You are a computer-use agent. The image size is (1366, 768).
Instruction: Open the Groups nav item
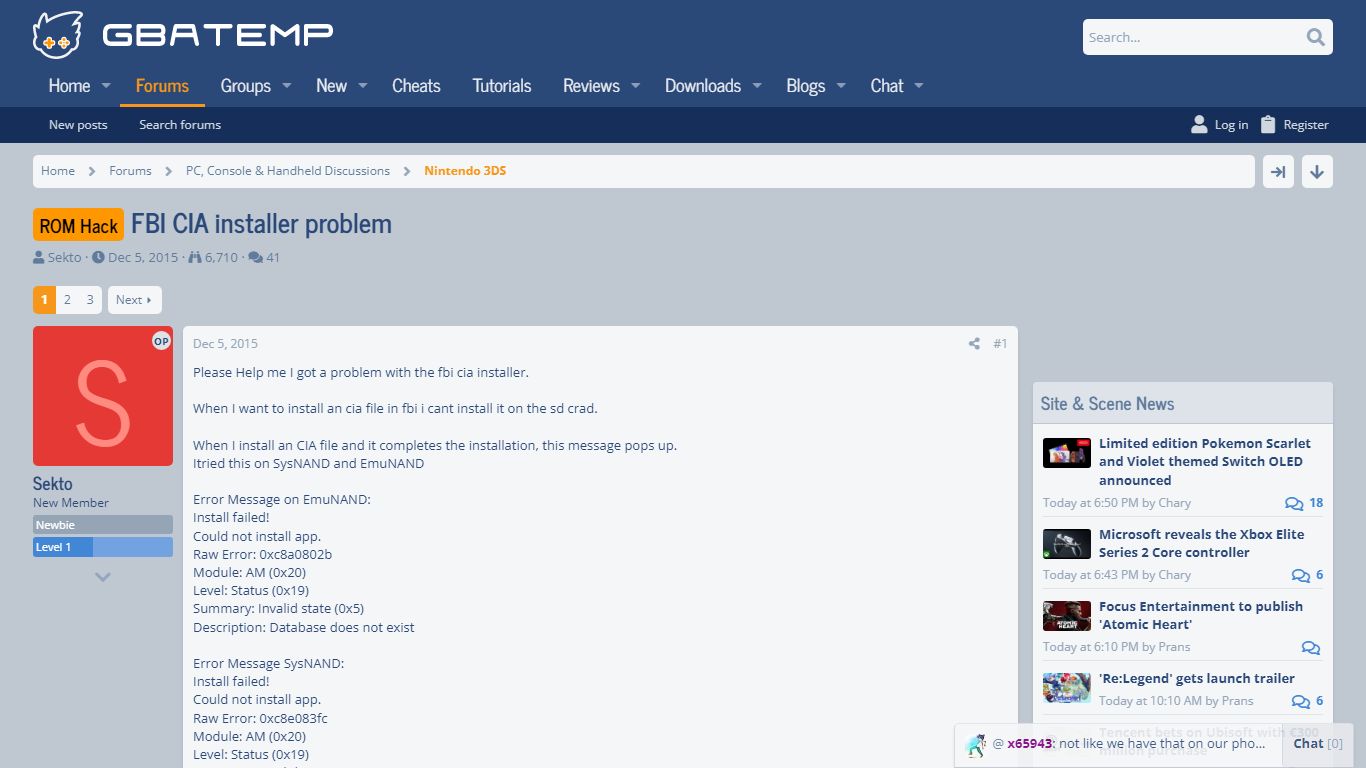coord(245,86)
